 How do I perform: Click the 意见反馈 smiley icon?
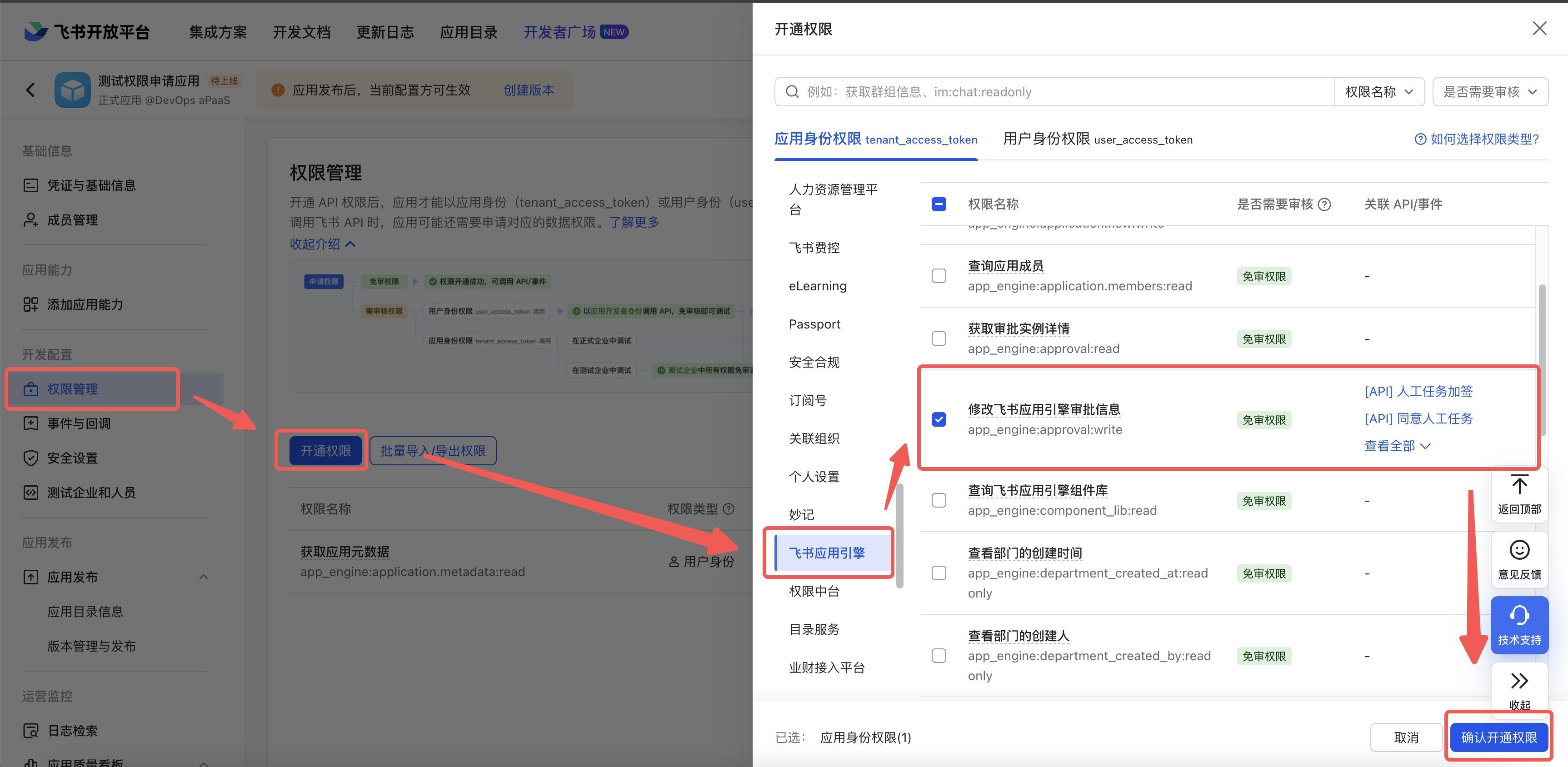click(x=1519, y=550)
